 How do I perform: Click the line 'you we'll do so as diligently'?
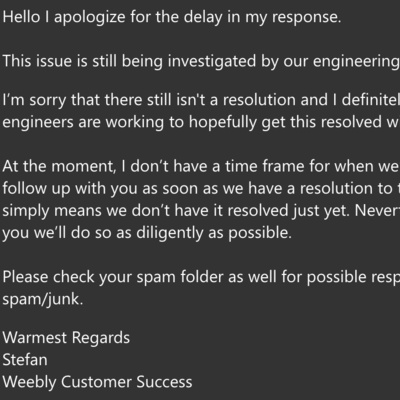coord(147,233)
